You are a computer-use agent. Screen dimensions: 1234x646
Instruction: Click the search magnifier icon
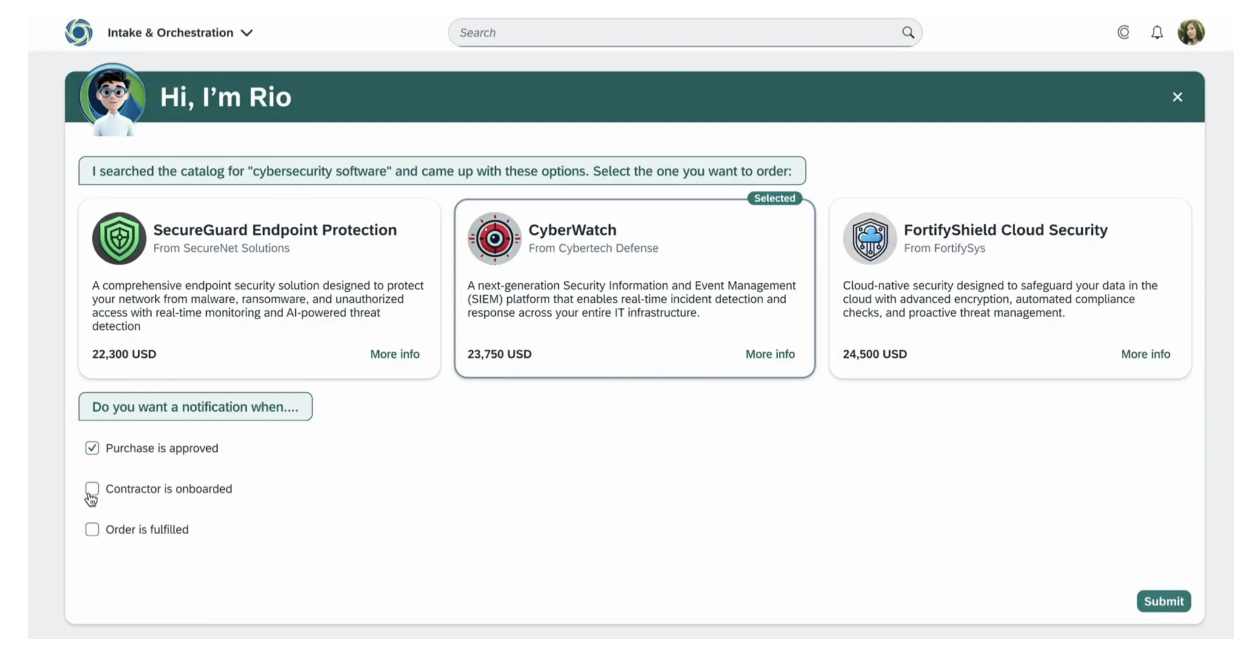[908, 32]
